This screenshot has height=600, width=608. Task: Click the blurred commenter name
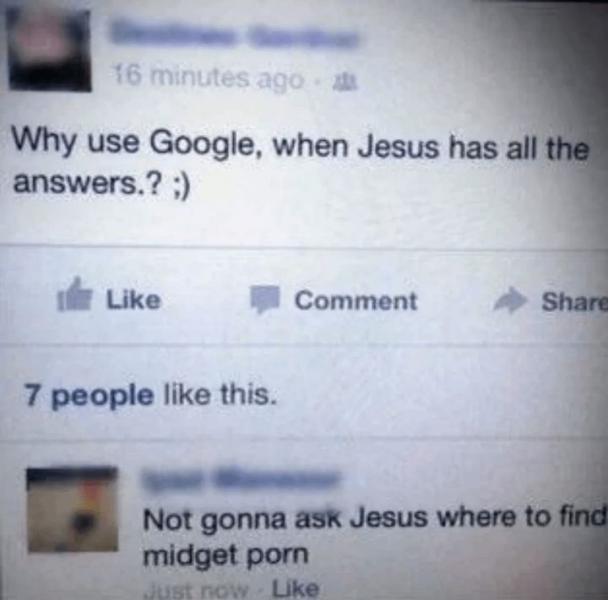240,481
